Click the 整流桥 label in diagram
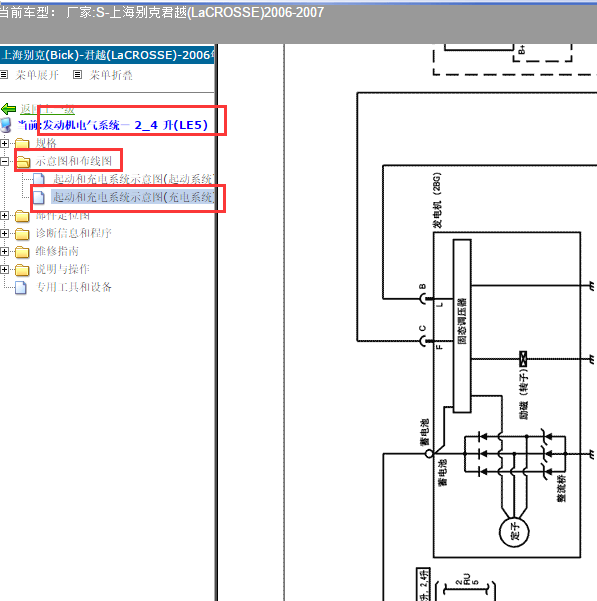 [561, 488]
